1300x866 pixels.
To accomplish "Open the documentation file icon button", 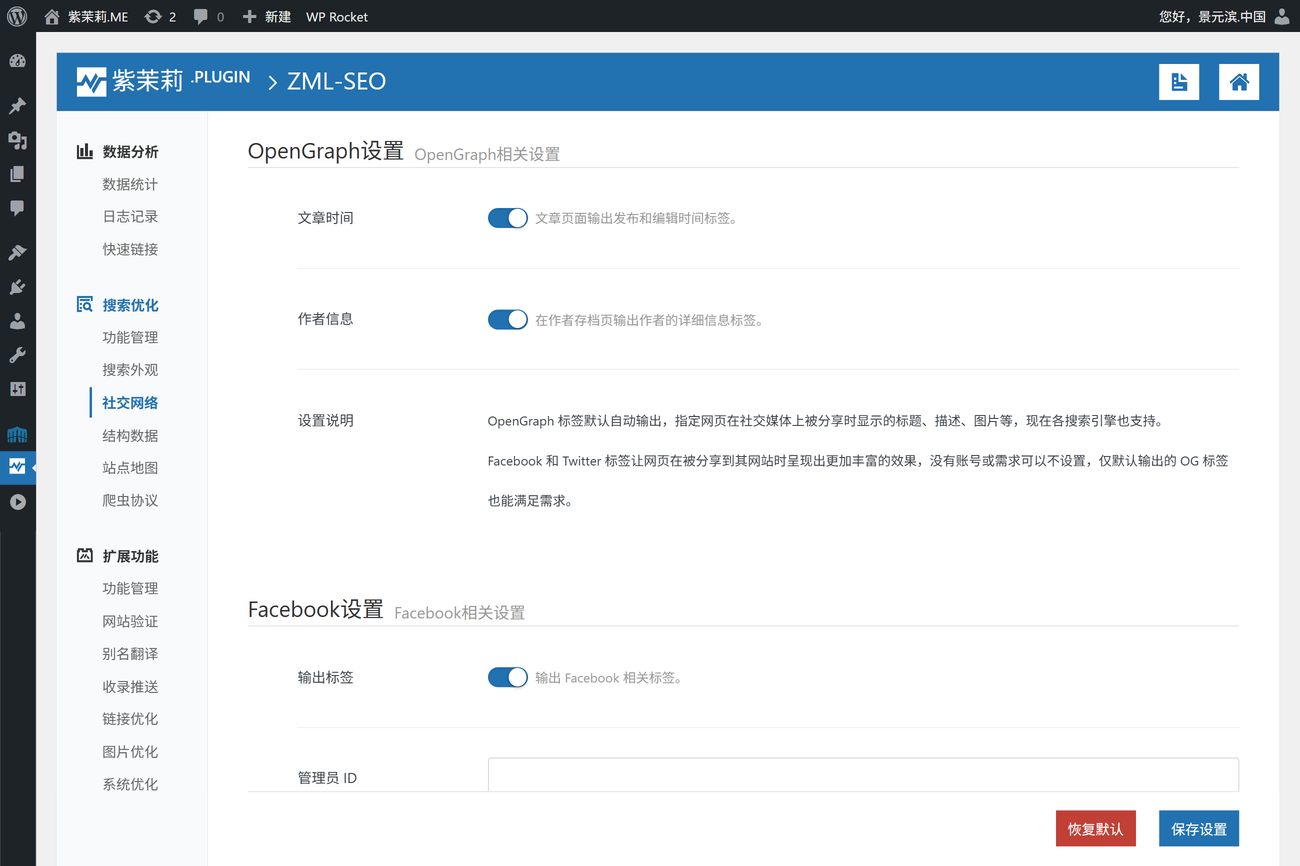I will pyautogui.click(x=1179, y=82).
